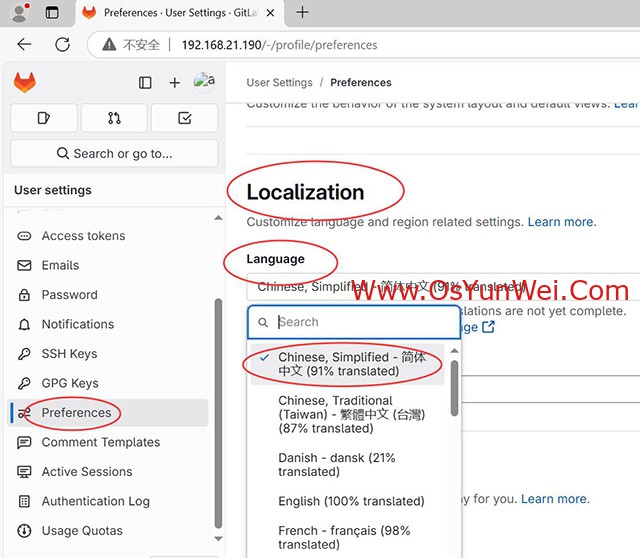Image resolution: width=640 pixels, height=558 pixels.
Task: Open Comment Templates settings
Action: 101,442
